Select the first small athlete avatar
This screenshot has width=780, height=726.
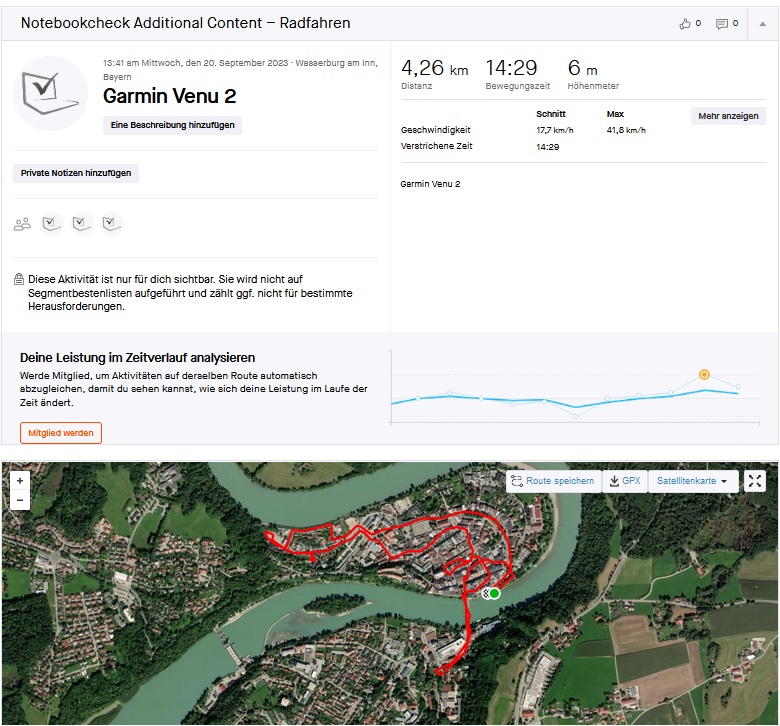pyautogui.click(x=53, y=224)
